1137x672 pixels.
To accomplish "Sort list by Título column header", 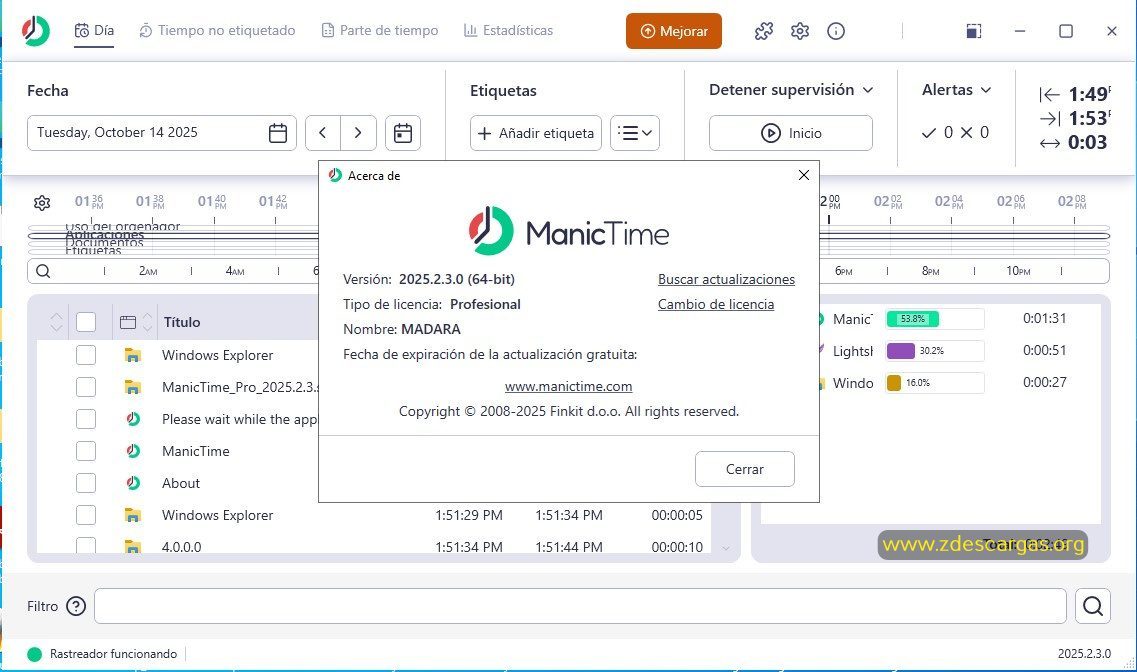I will click(182, 322).
